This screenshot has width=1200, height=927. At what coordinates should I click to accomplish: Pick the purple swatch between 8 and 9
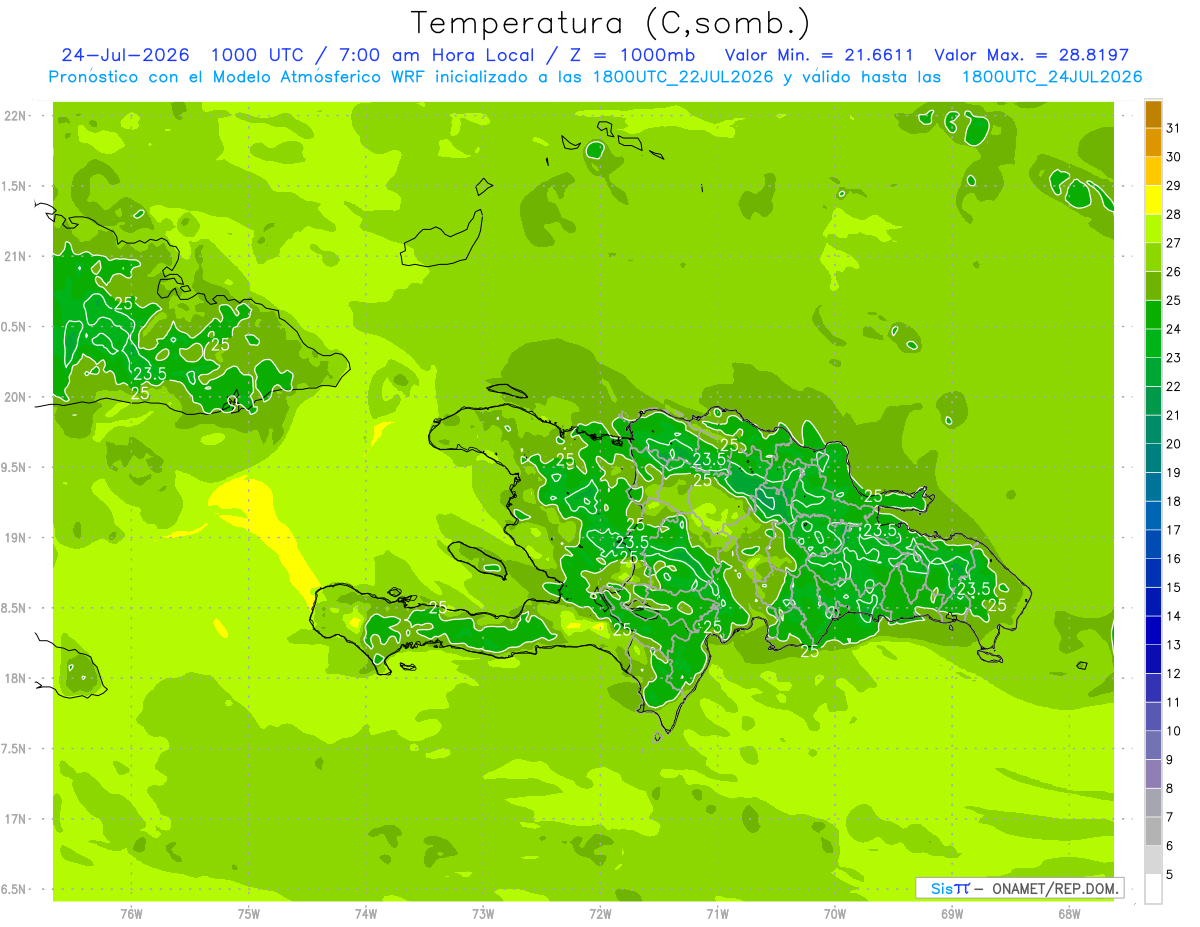click(x=1153, y=775)
